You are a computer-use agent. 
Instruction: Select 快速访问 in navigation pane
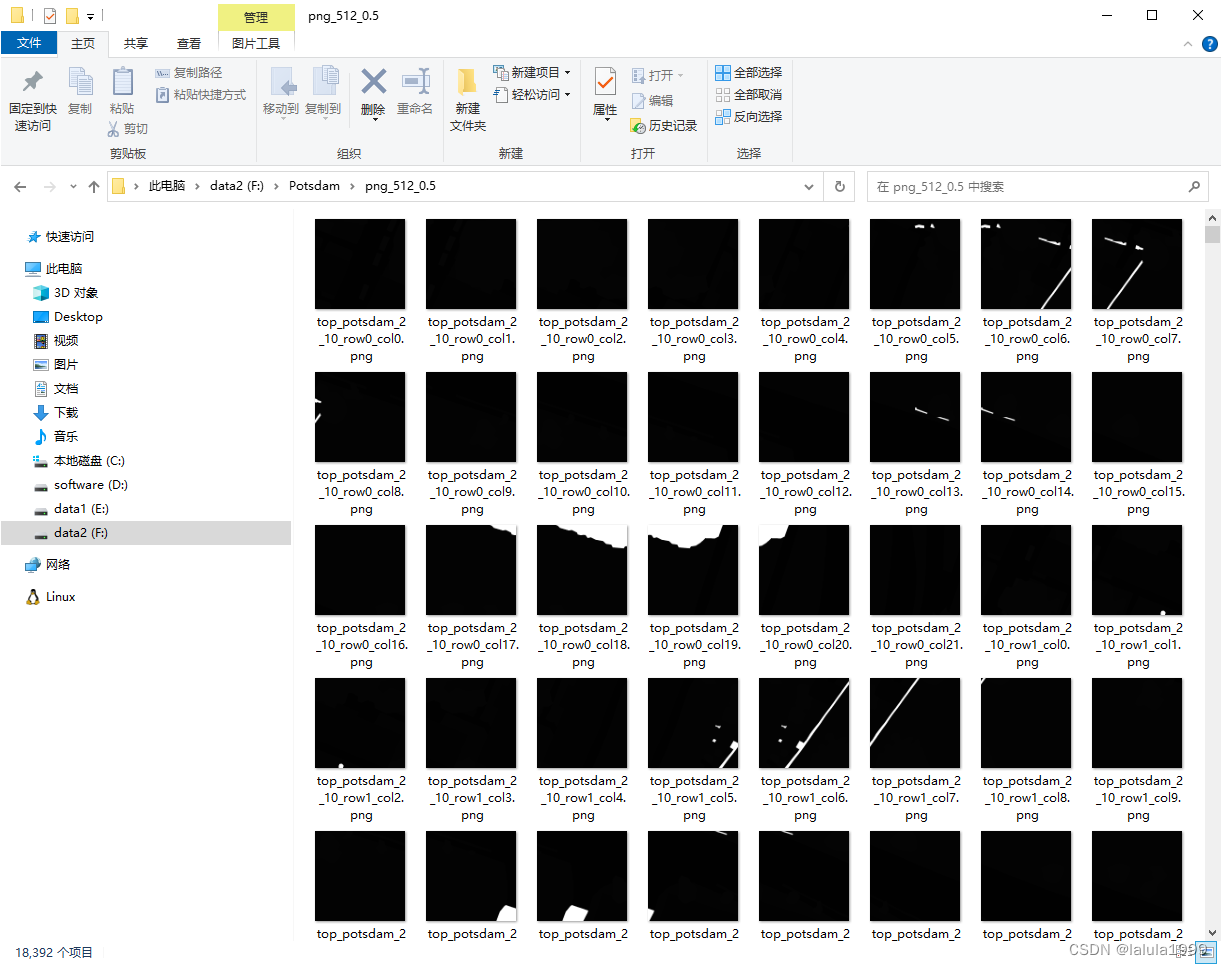click(x=70, y=237)
